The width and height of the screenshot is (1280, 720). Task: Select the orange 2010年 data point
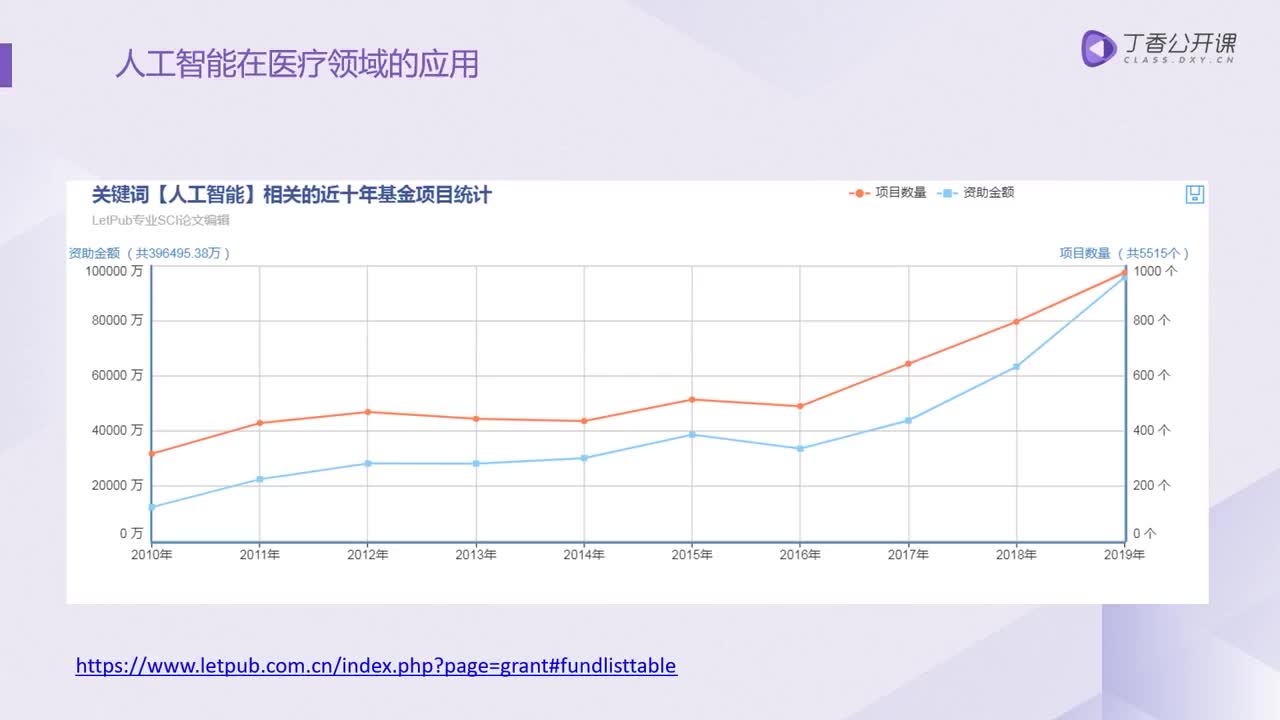(x=152, y=454)
